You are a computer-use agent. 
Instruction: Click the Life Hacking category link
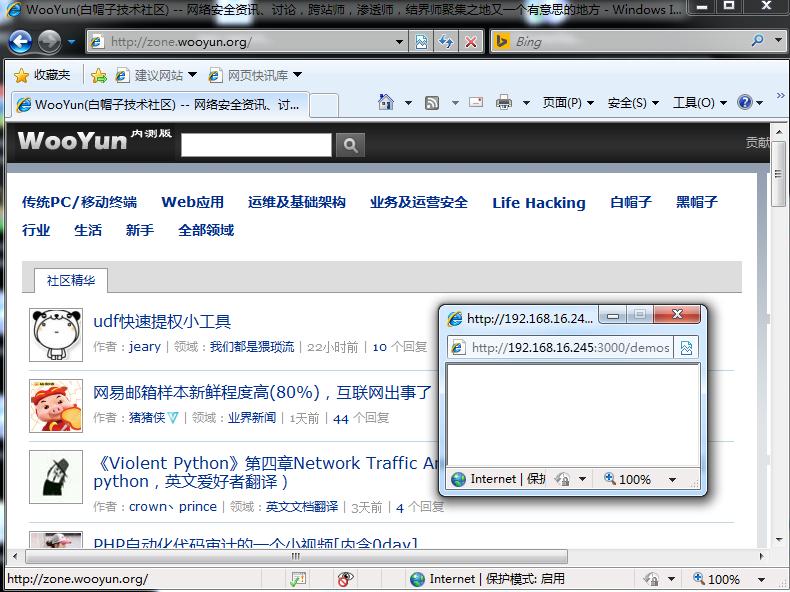pyautogui.click(x=538, y=203)
